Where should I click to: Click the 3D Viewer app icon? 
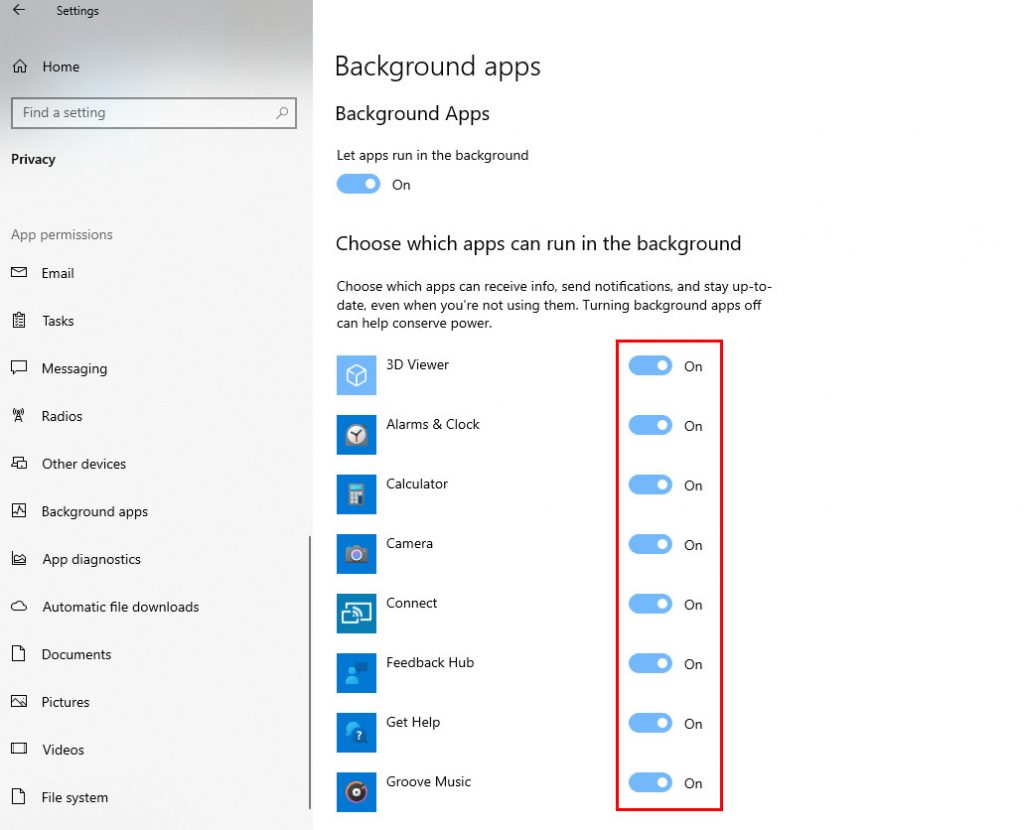356,375
